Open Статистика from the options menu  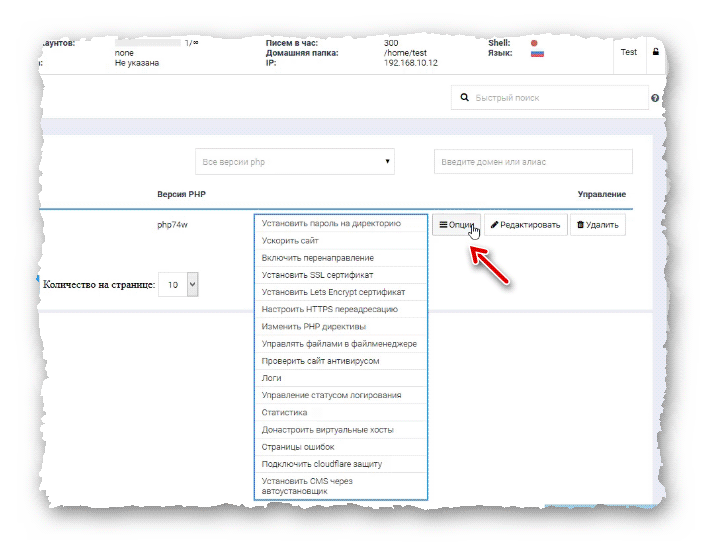coord(340,412)
